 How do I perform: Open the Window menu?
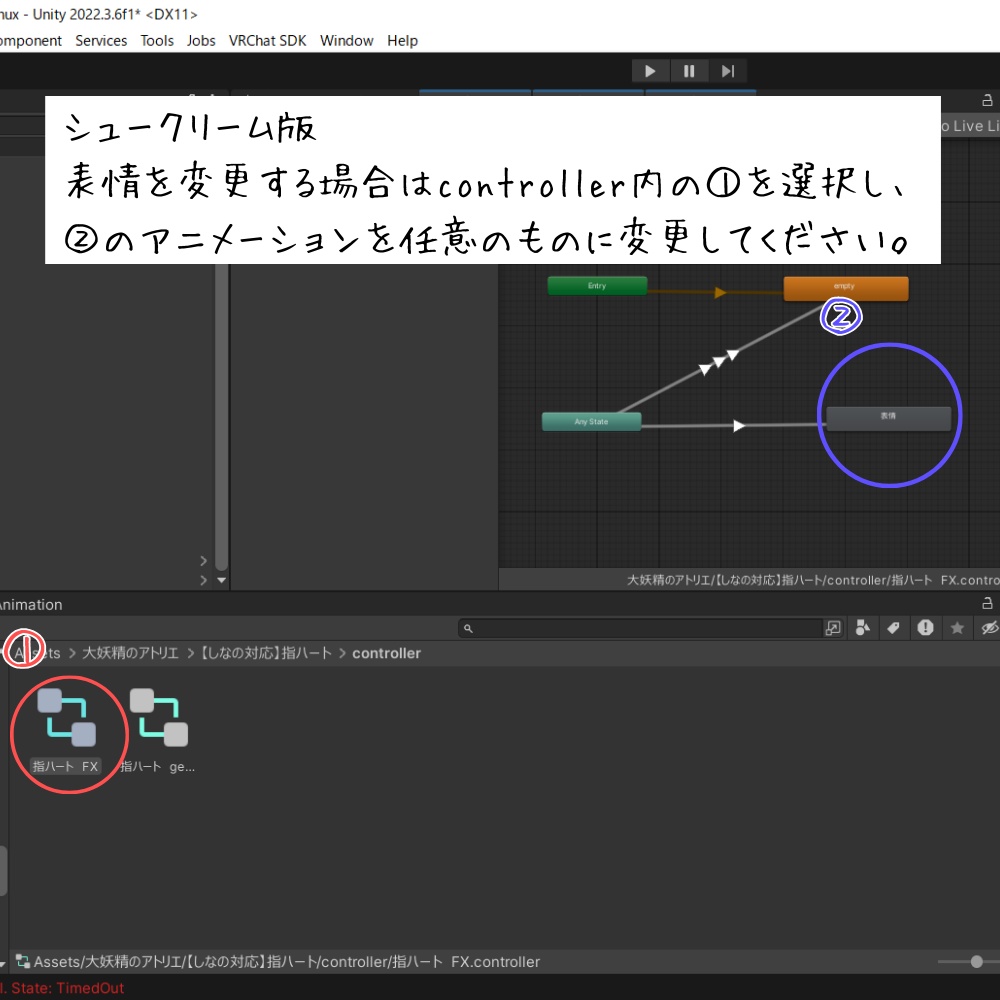(346, 40)
